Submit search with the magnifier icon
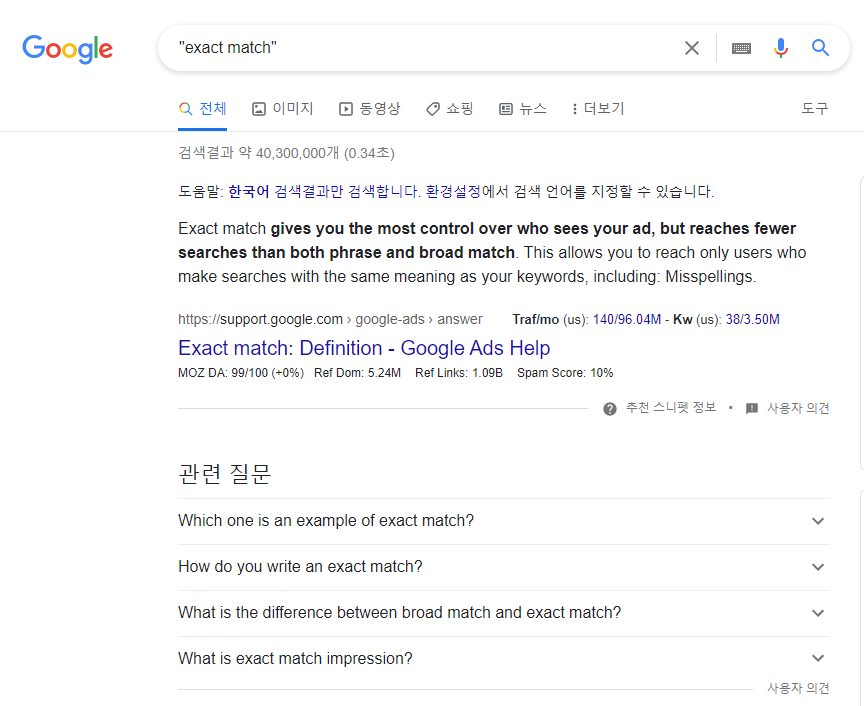864x706 pixels. pyautogui.click(x=820, y=48)
